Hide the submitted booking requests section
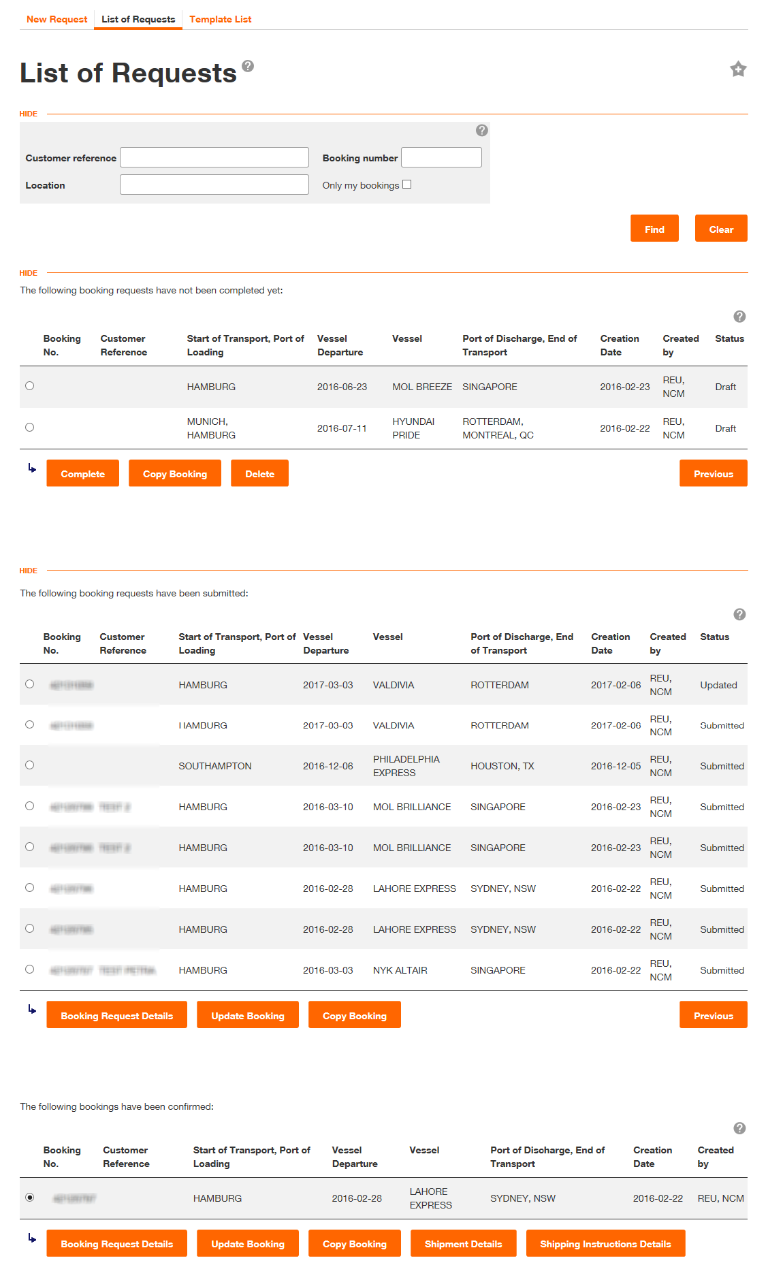This screenshot has width=768, height=1280. point(28,570)
